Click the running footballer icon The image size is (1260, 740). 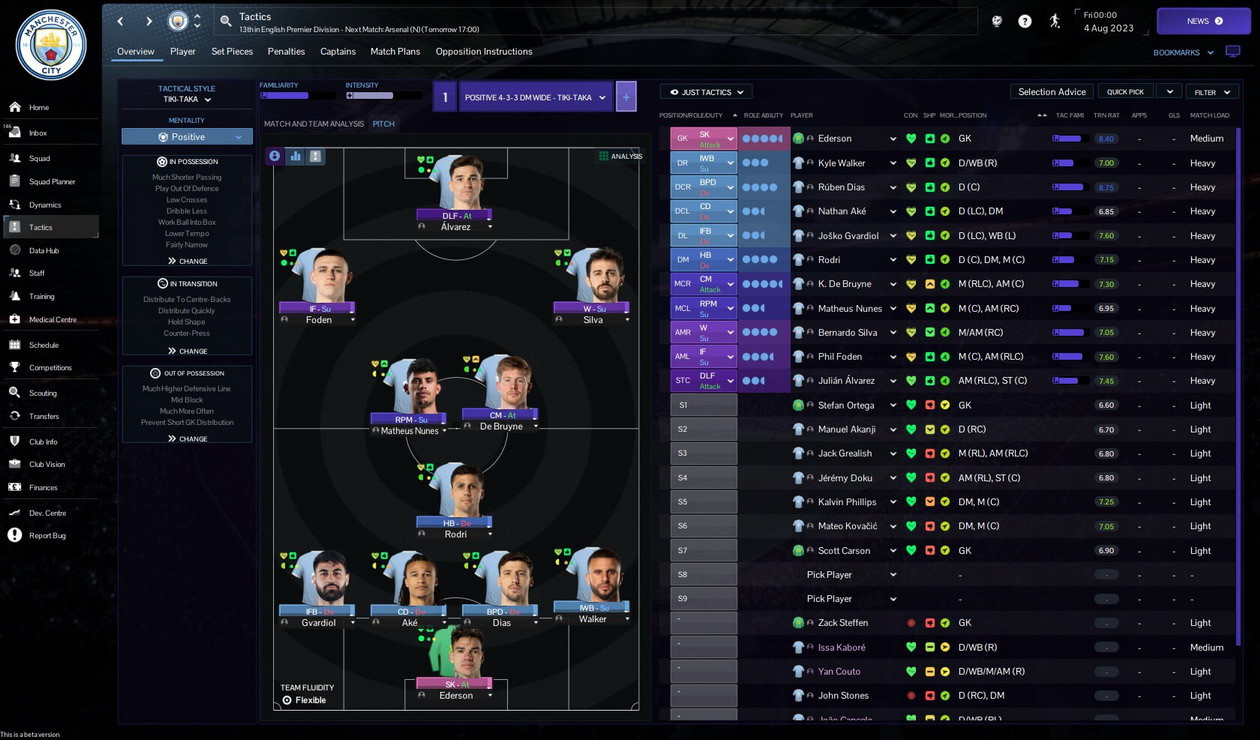(x=1055, y=21)
